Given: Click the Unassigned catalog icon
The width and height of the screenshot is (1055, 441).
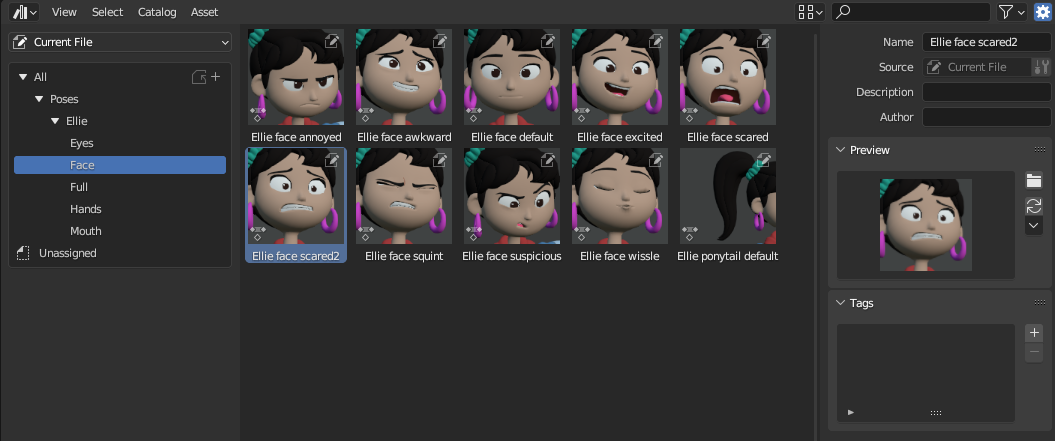Looking at the screenshot, I should 23,253.
